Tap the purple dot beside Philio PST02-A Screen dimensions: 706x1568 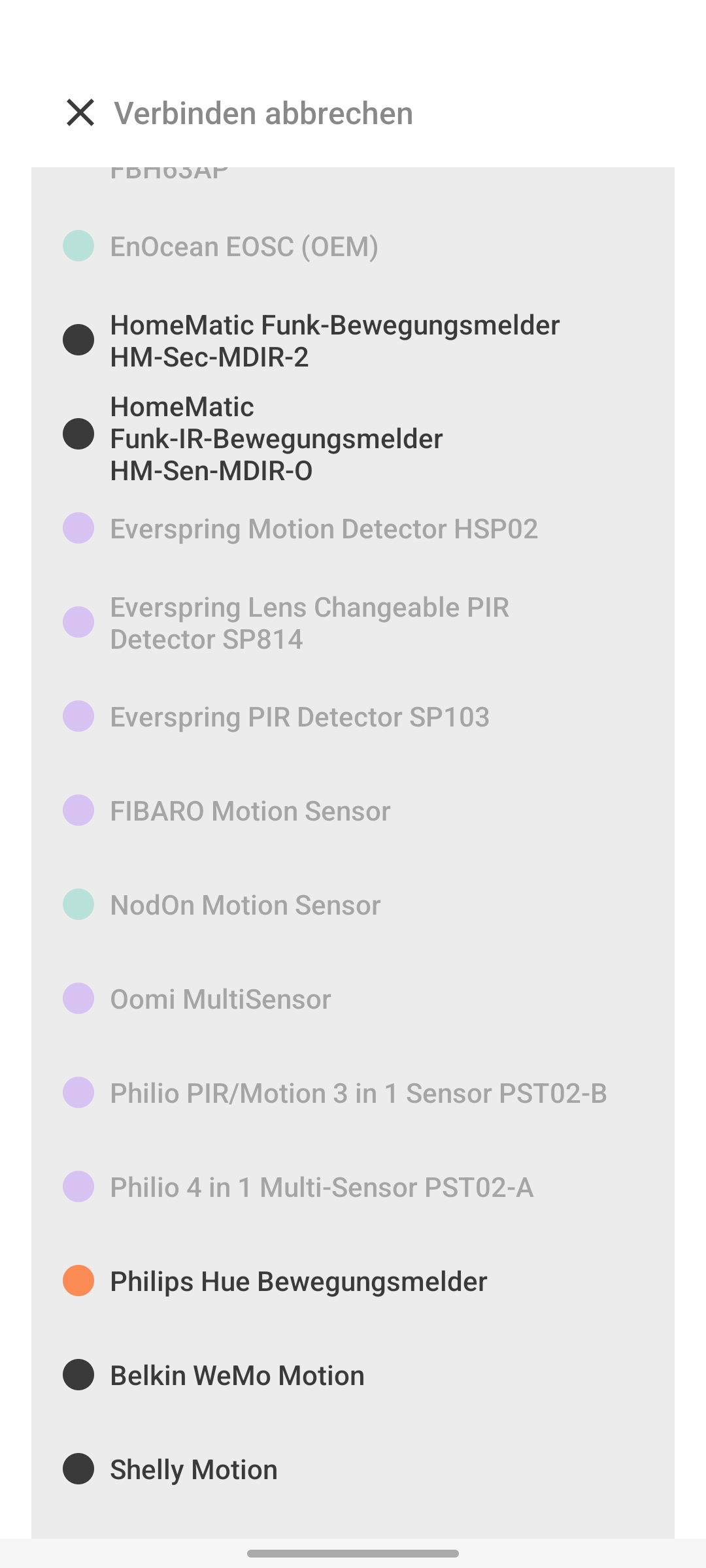pyautogui.click(x=78, y=1186)
